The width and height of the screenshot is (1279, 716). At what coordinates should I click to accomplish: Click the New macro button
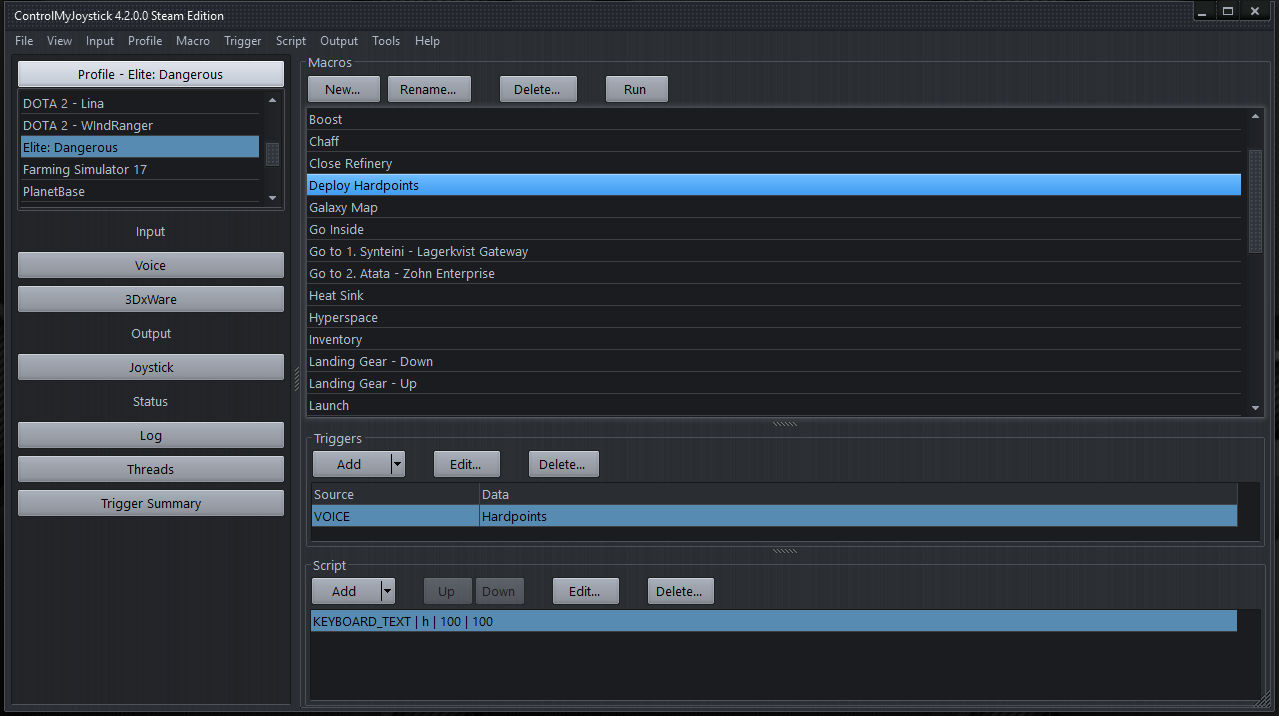point(343,89)
